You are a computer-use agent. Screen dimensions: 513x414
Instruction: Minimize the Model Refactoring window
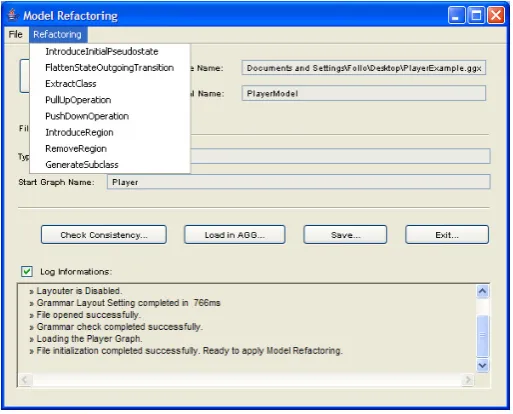click(x=457, y=15)
